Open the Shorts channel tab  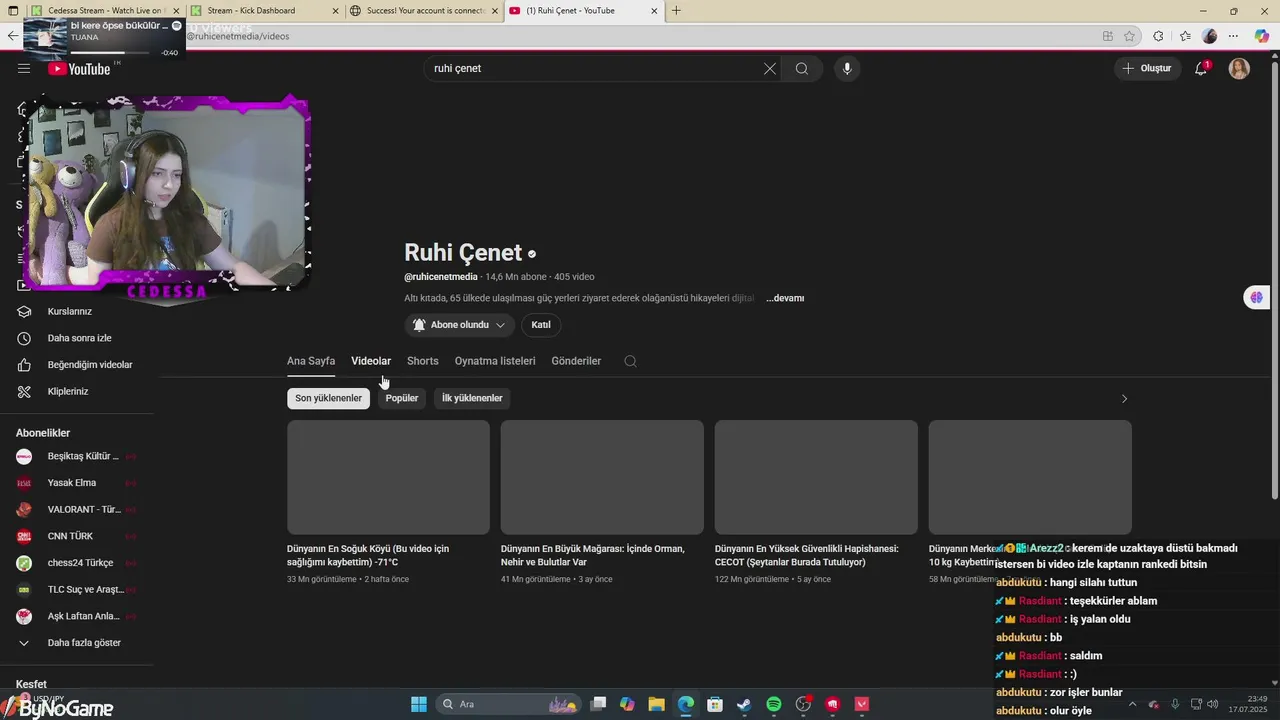click(x=423, y=361)
